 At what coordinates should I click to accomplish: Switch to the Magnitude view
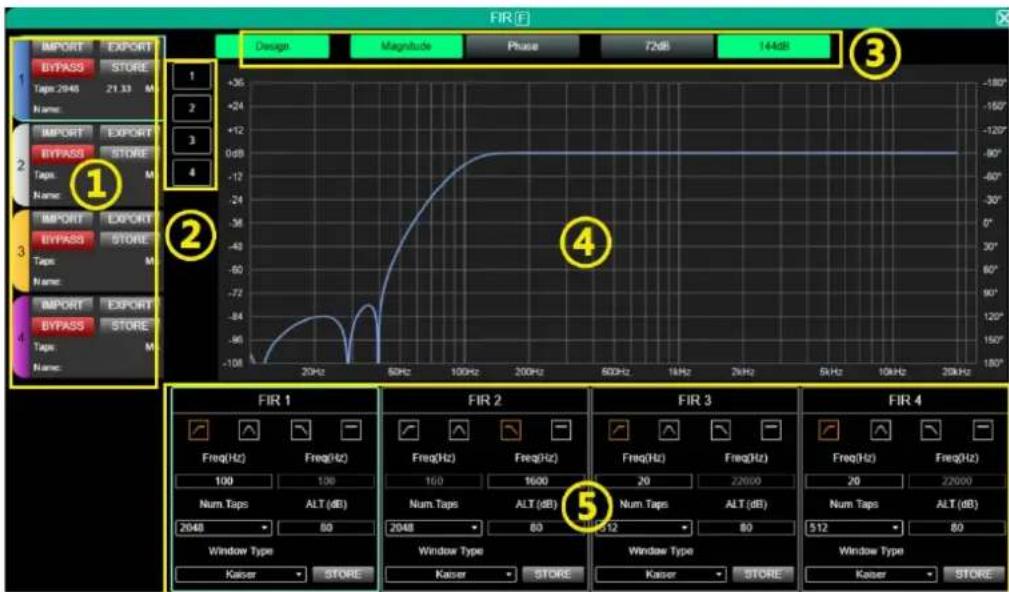click(x=406, y=46)
